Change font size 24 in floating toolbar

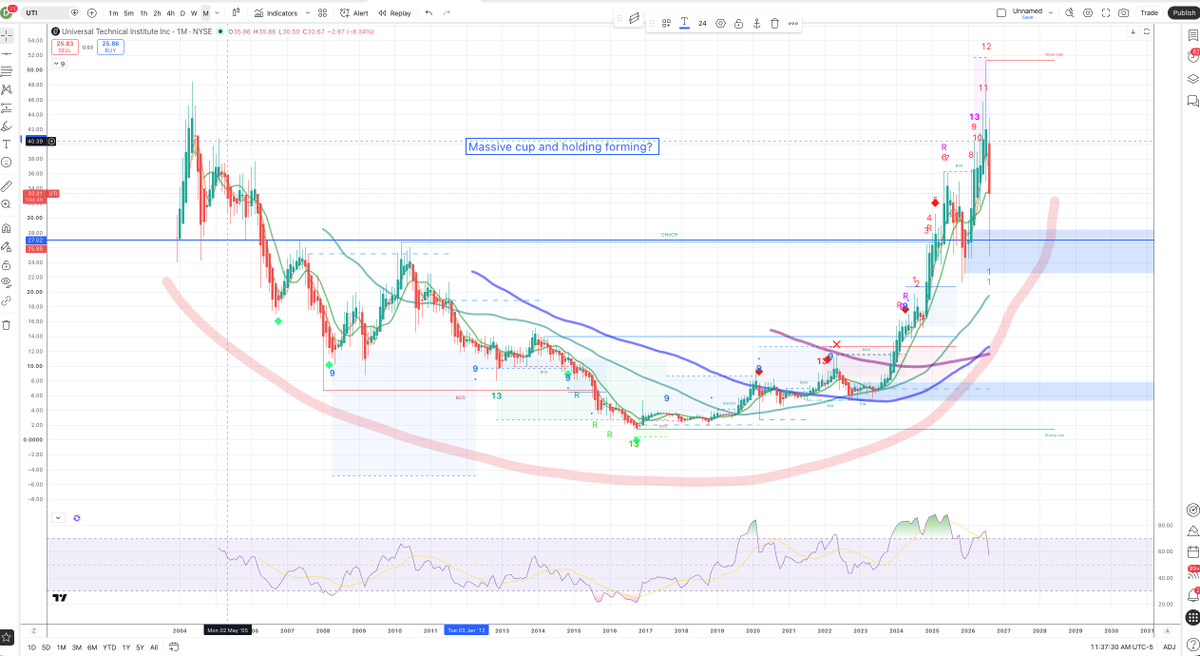tap(702, 23)
